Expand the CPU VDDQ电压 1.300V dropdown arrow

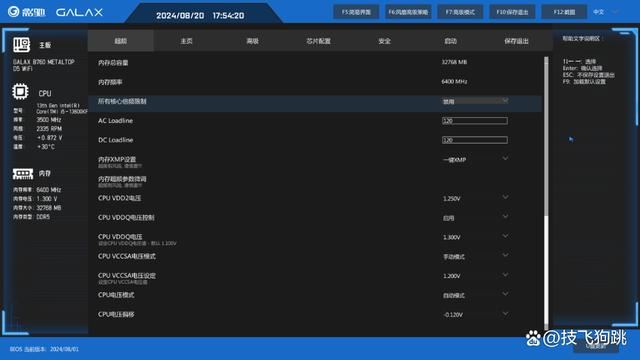(505, 236)
